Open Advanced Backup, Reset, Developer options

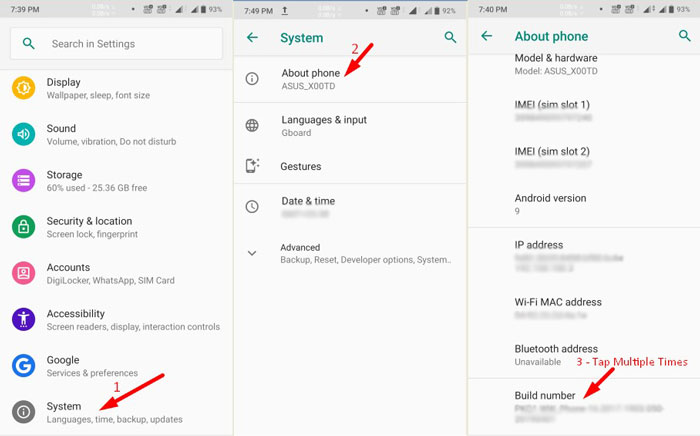pyautogui.click(x=350, y=253)
